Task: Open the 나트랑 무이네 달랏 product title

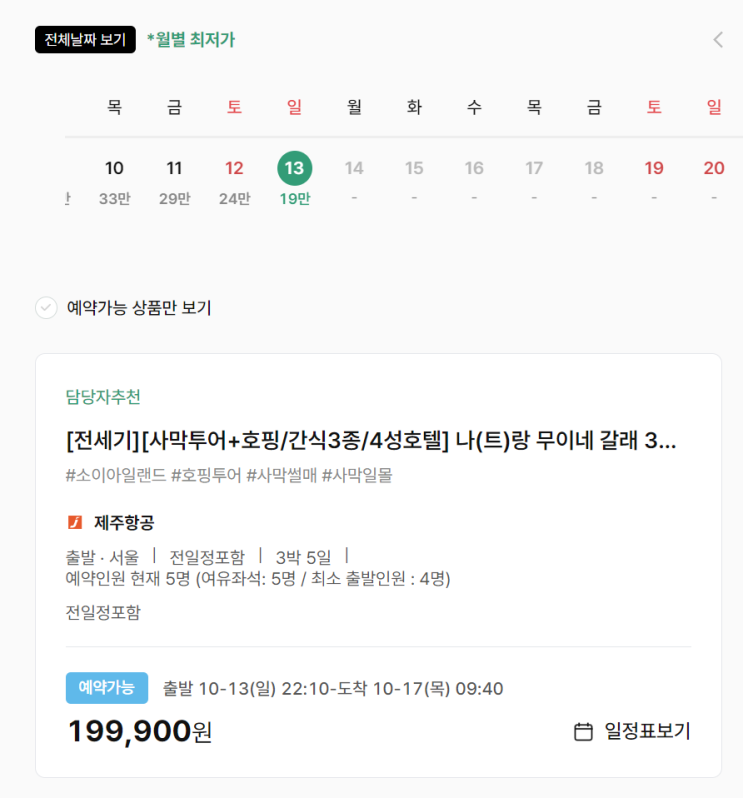Action: [370, 440]
